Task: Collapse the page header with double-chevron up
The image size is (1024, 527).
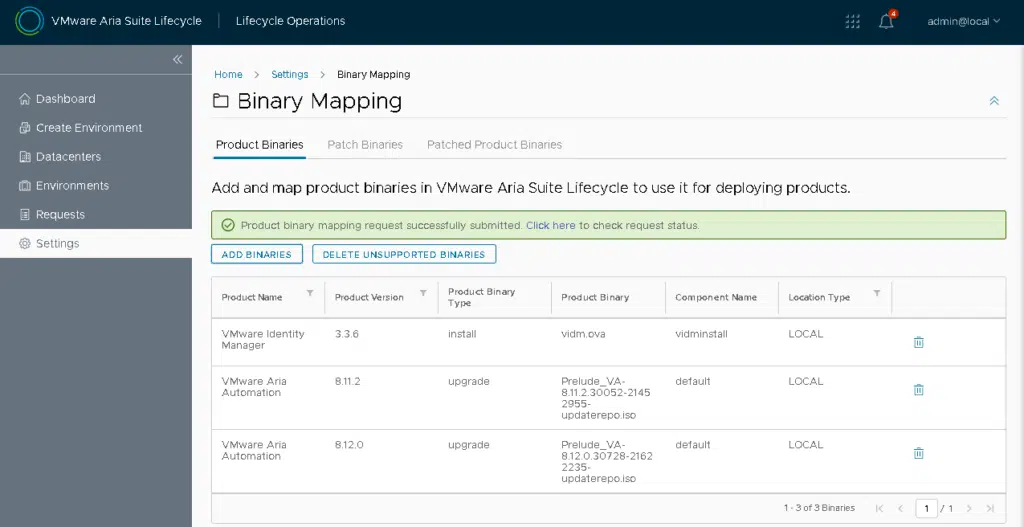Action: point(994,101)
